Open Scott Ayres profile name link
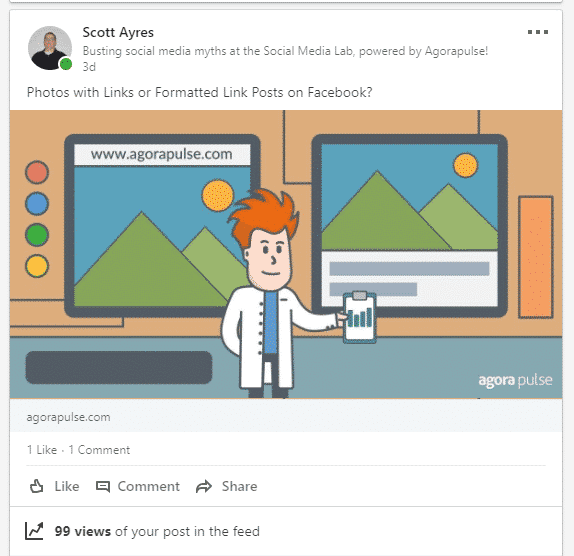 click(118, 32)
